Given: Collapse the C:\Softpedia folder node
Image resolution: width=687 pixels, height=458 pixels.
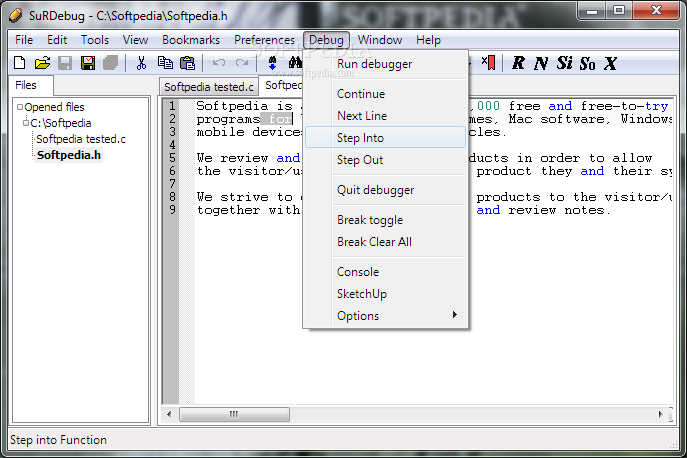Looking at the screenshot, I should 25,123.
